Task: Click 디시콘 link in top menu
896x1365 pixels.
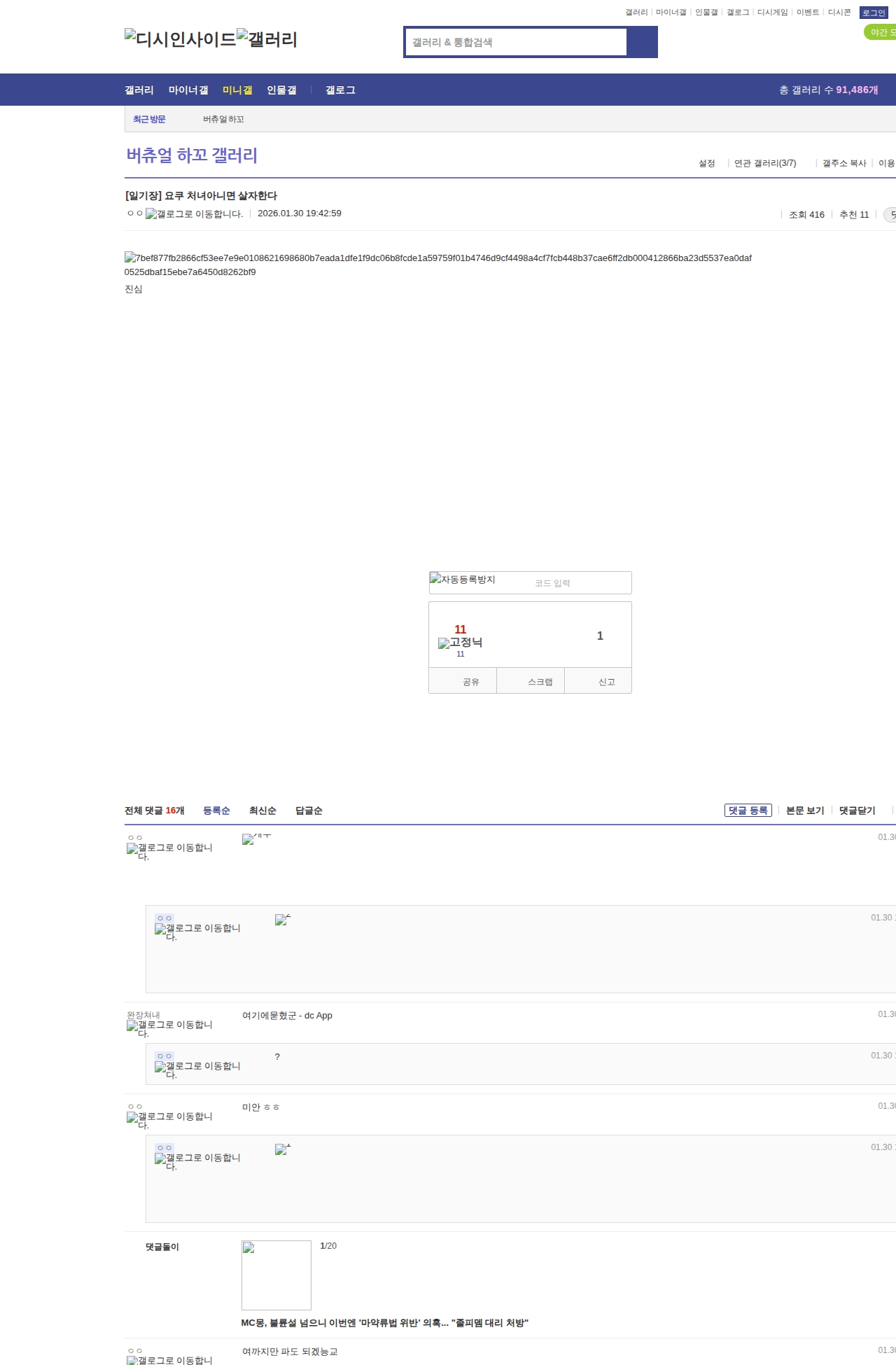Action: coord(839,13)
